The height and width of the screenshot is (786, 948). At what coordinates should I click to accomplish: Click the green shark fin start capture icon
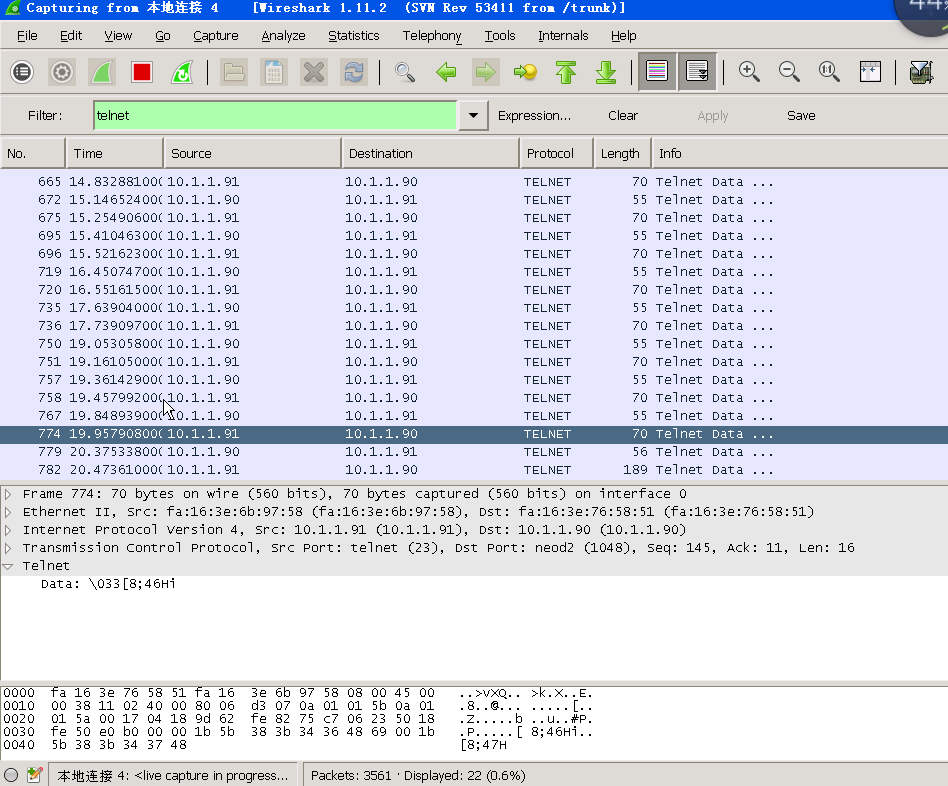point(102,72)
